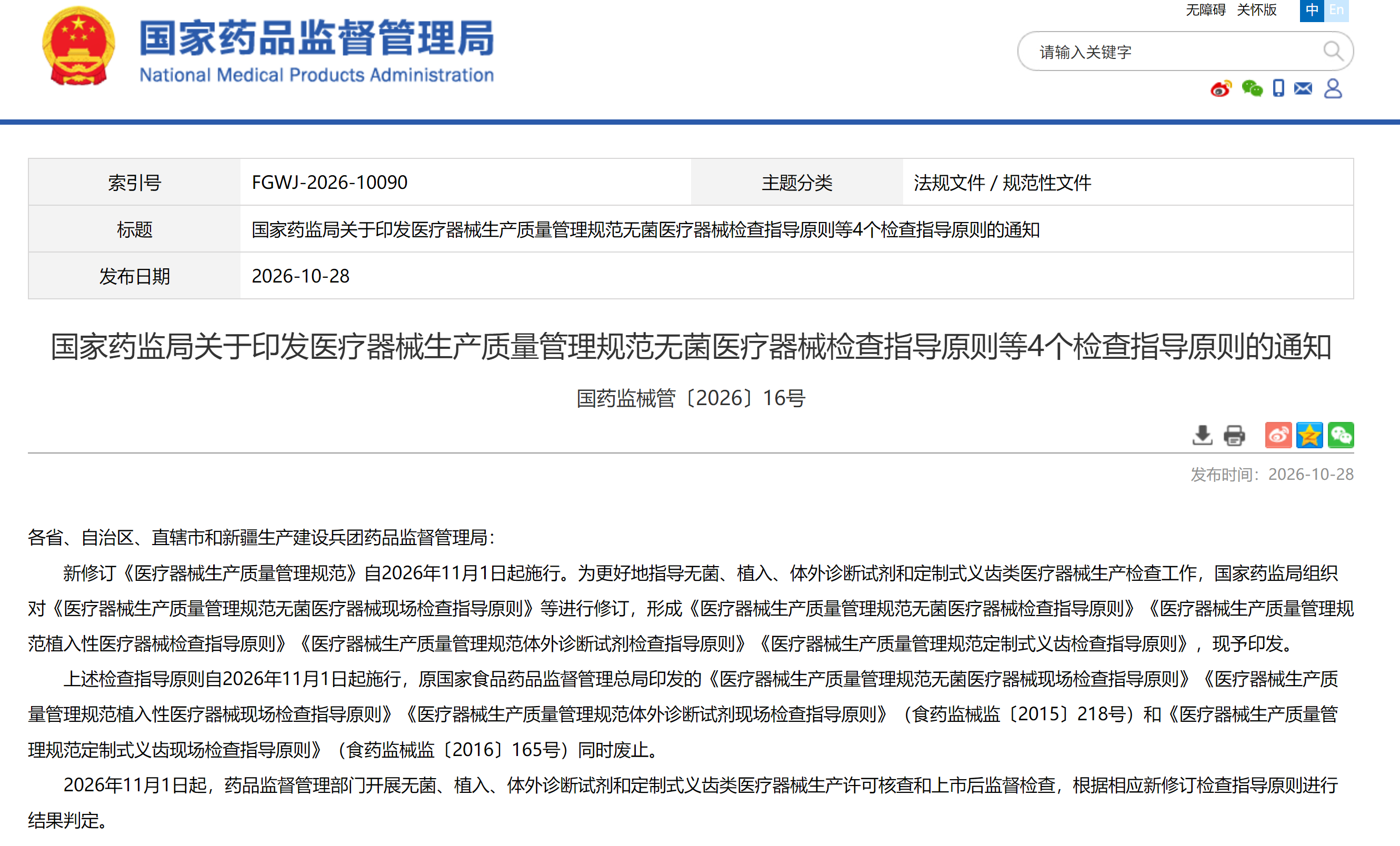Click the 发布时间：2026-10-28 line
The width and height of the screenshot is (1400, 846).
tap(1272, 474)
